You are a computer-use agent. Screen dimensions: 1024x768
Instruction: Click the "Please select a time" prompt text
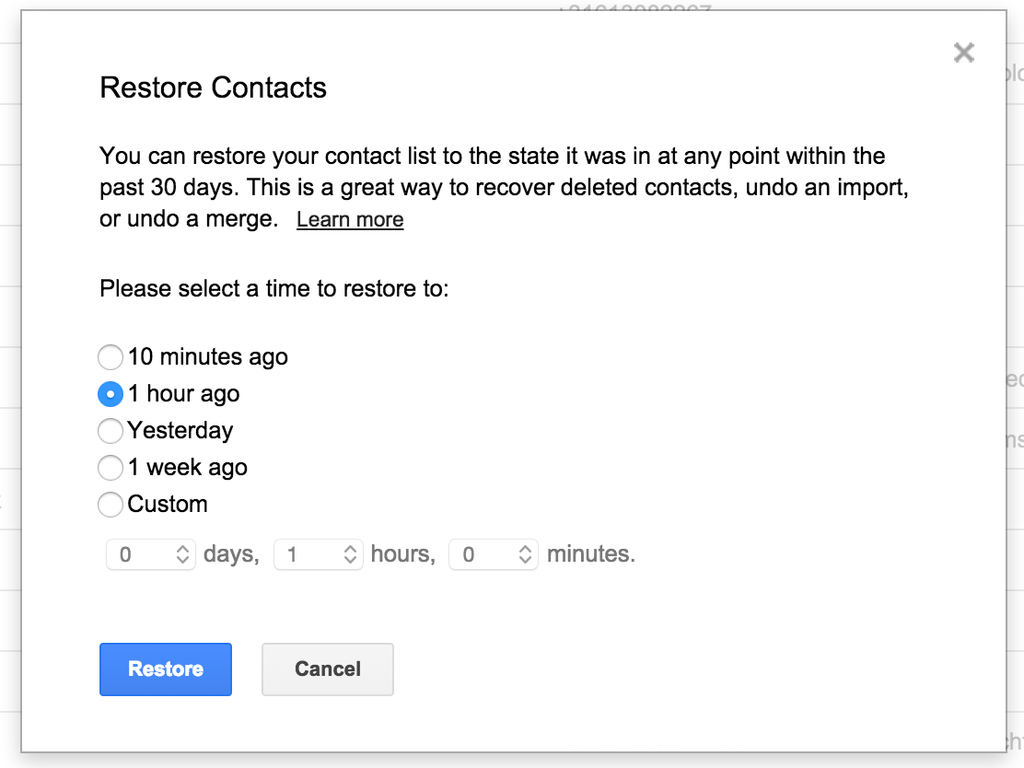(x=274, y=290)
